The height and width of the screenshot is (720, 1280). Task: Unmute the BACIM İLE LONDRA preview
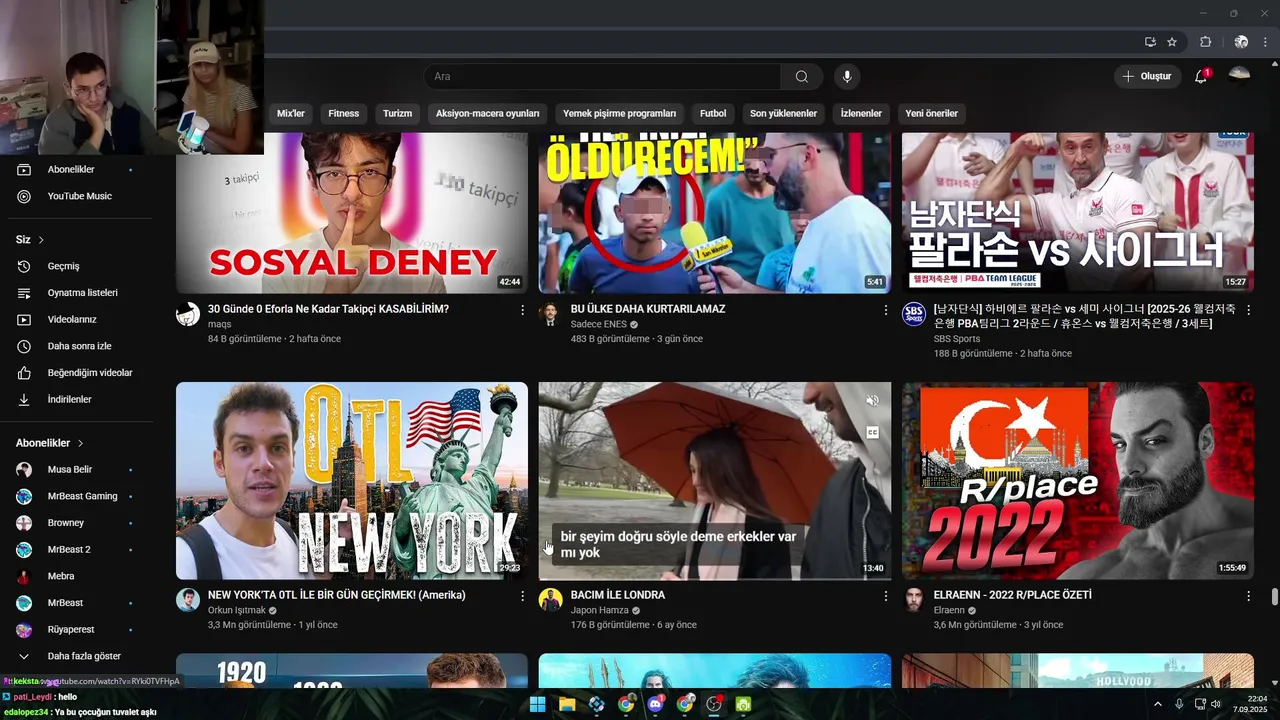(x=872, y=401)
